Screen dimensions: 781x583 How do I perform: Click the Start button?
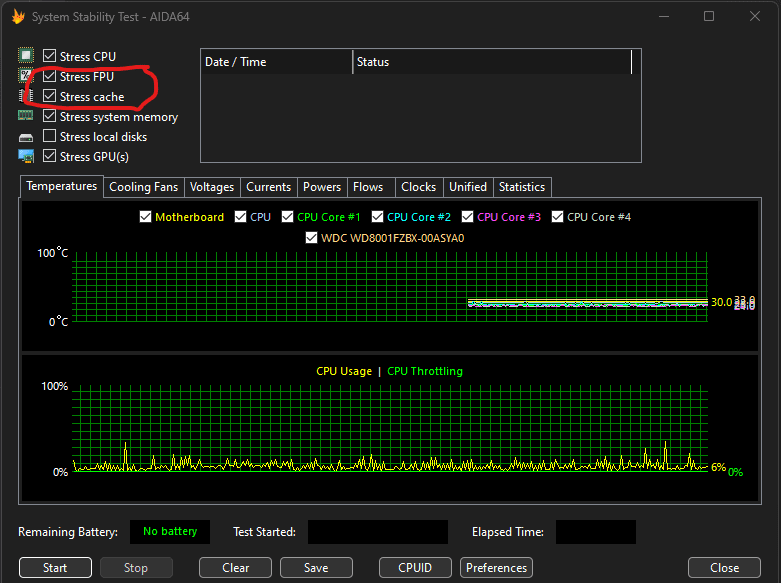(x=55, y=568)
